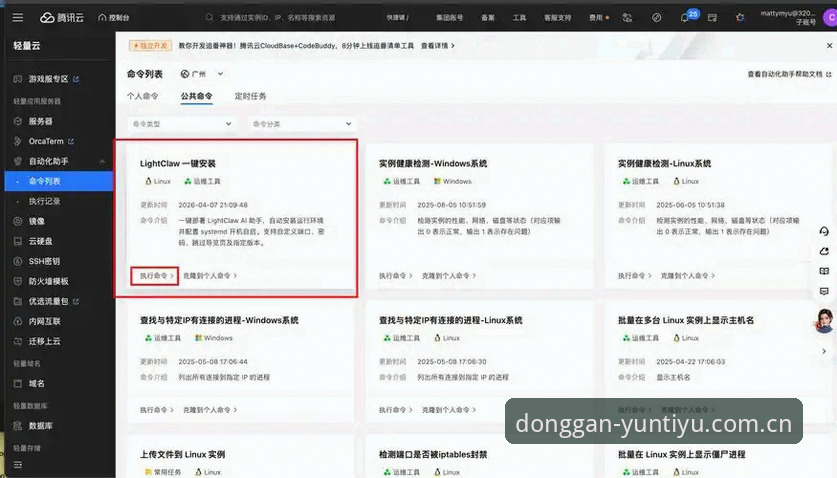Click the Windows tag on 实例健康检测-Windows系统 card

click(x=453, y=182)
